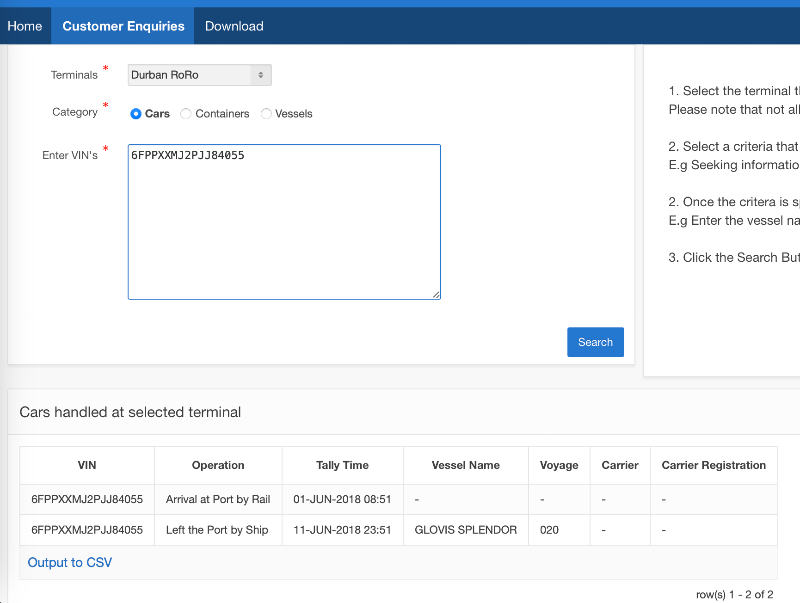Click the Category field label
The image size is (800, 603).
(75, 112)
